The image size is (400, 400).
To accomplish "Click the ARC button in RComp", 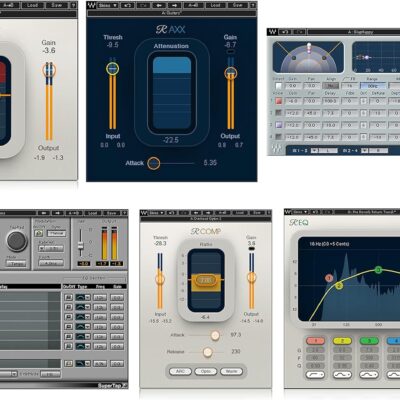I will (x=180, y=371).
